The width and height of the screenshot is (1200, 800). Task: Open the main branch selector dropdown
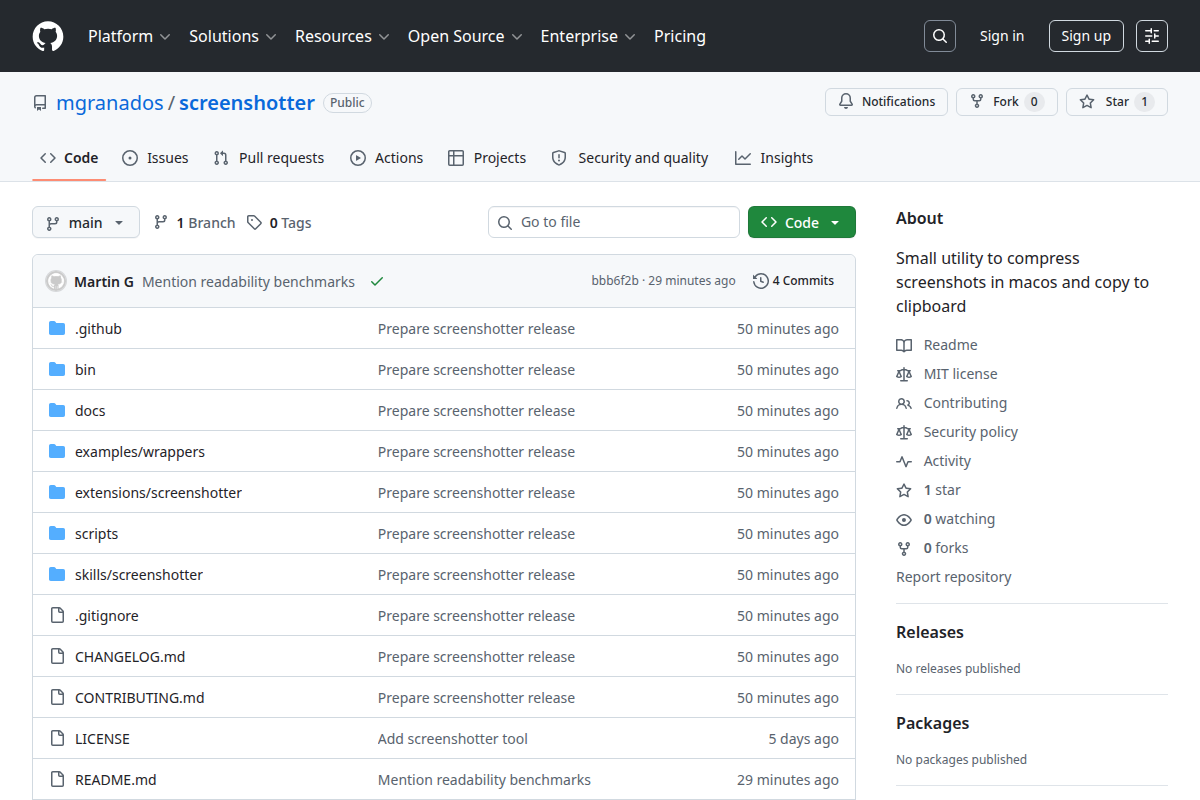[85, 222]
